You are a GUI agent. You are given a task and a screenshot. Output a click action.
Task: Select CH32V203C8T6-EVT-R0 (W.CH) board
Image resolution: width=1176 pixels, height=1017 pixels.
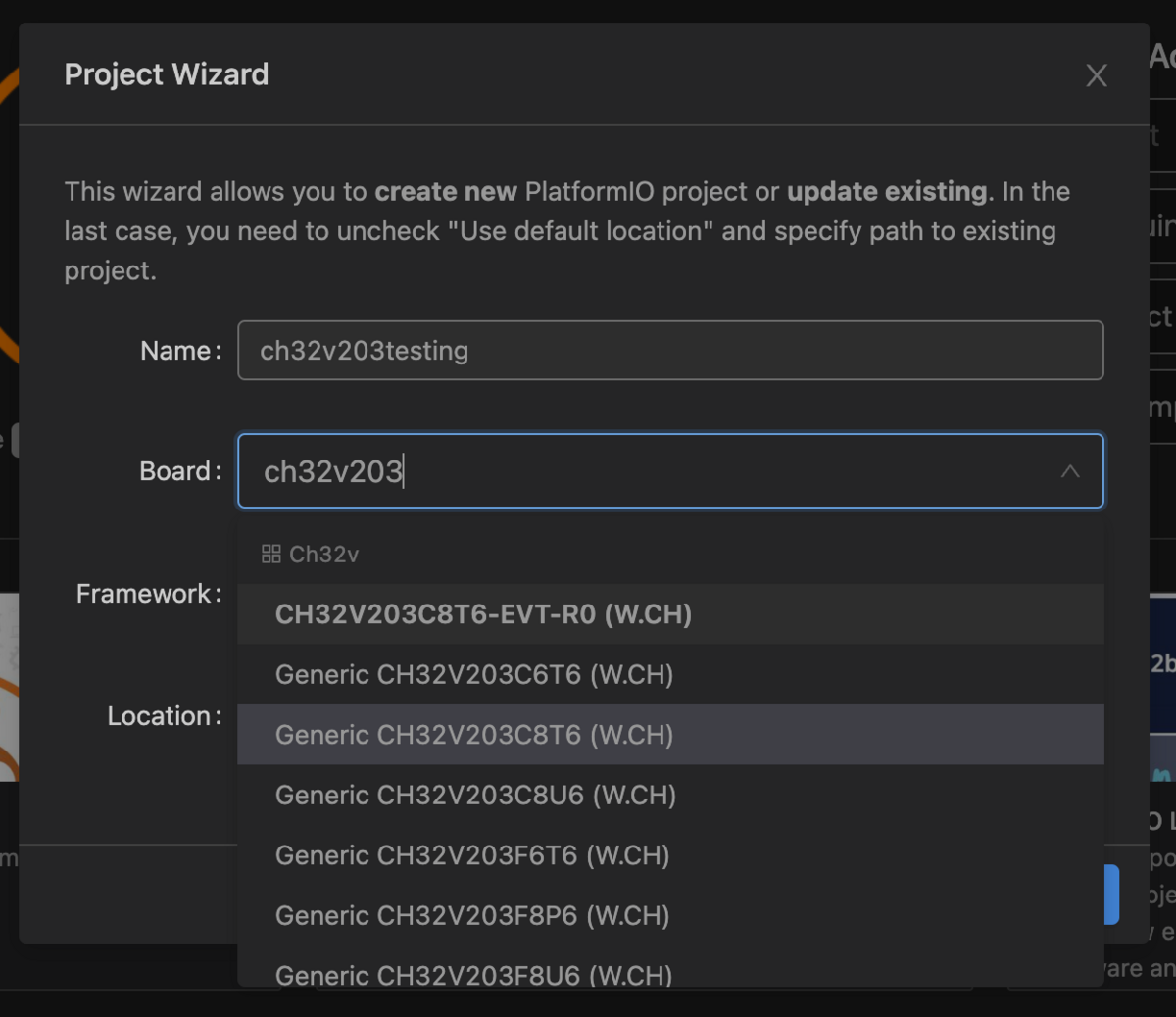(x=670, y=614)
